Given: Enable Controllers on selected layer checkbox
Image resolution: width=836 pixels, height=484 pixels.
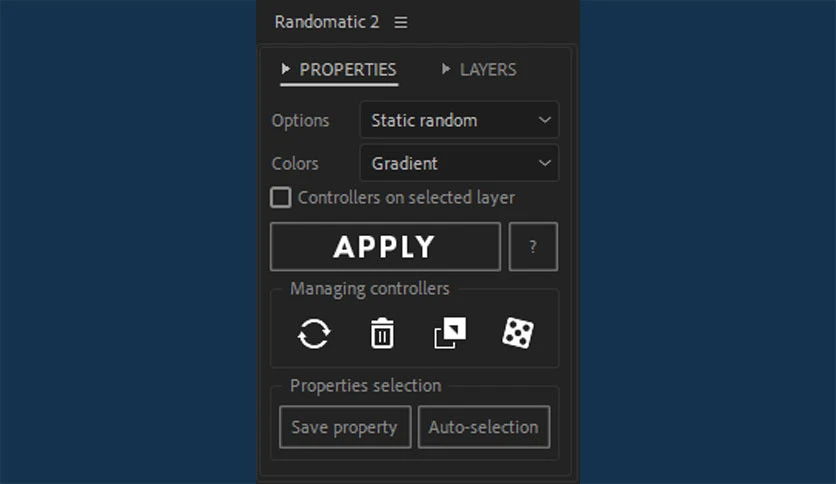Looking at the screenshot, I should pos(280,197).
